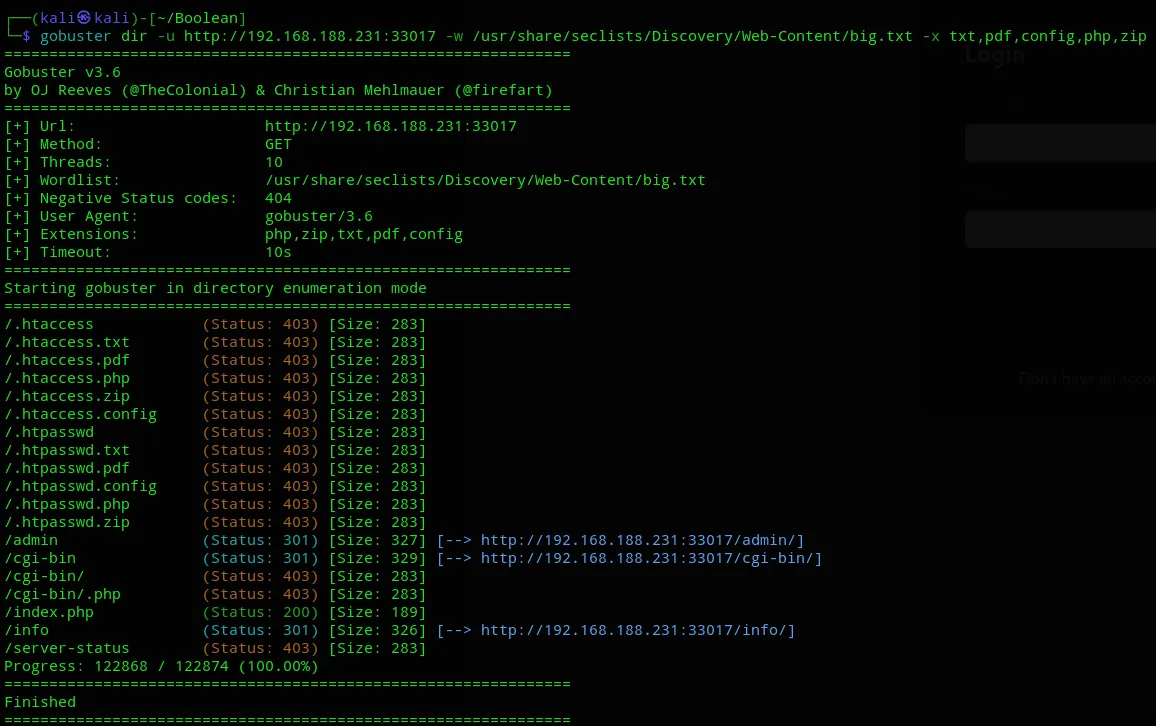Click the Finished status line

[x=40, y=702]
